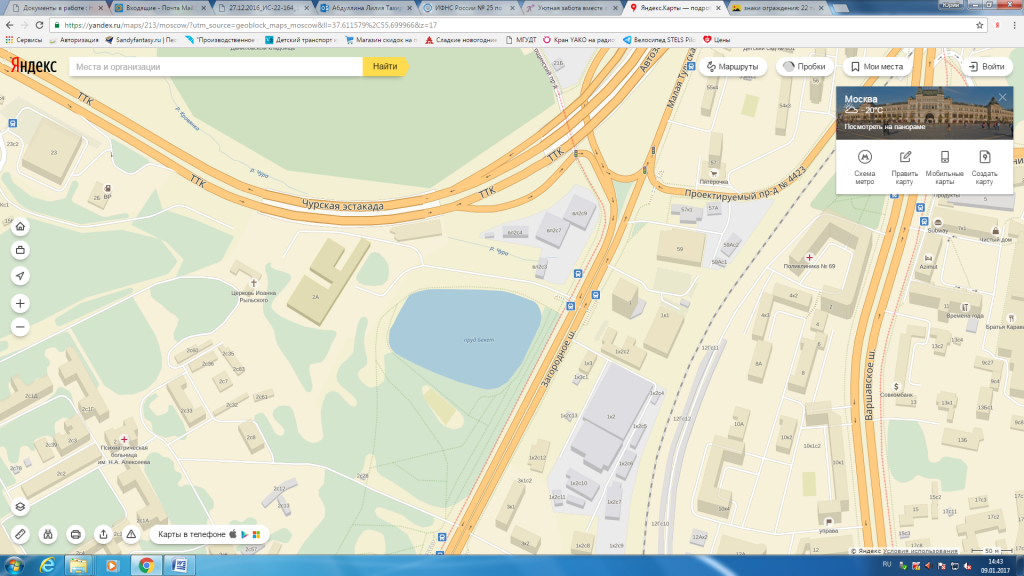Open the Google Play icon
The image size is (1024, 576).
(245, 534)
